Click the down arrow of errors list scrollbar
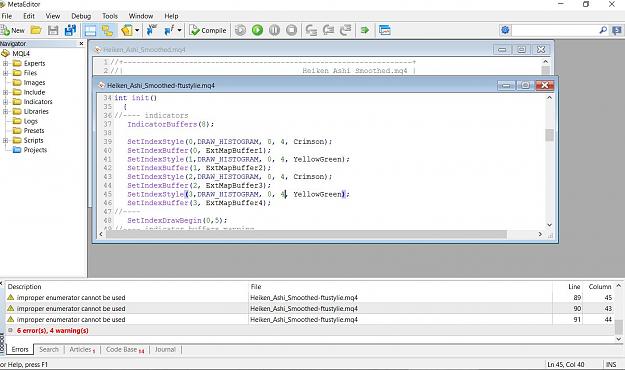The width and height of the screenshot is (625, 370). tap(619, 339)
